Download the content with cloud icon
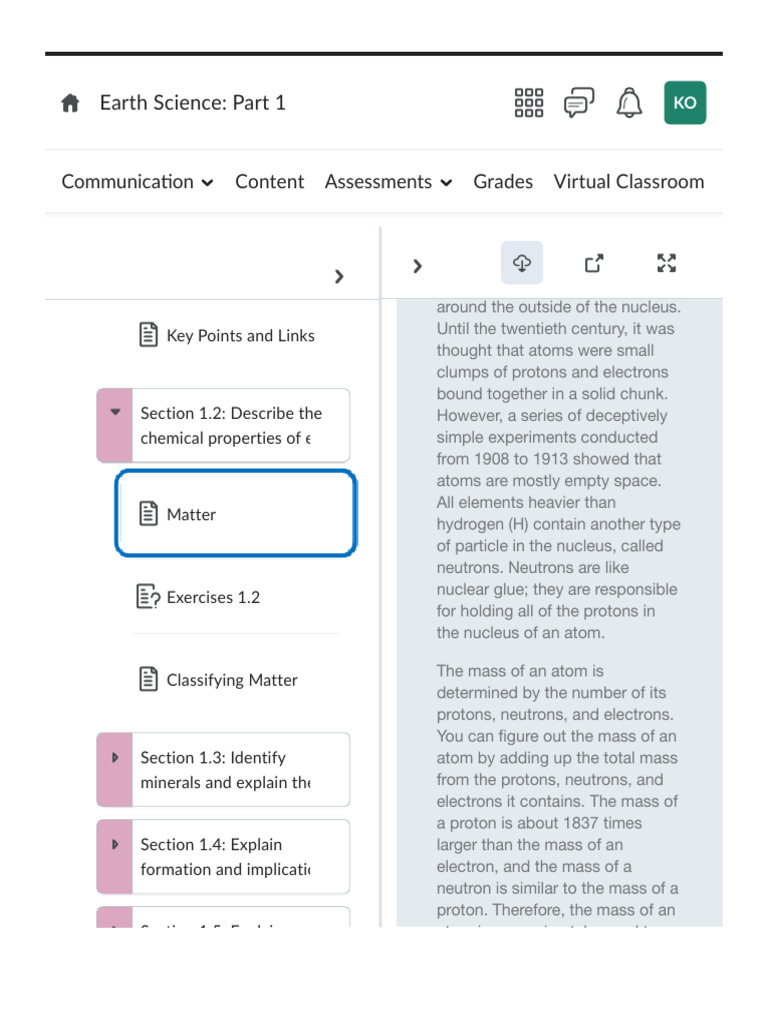The height and width of the screenshot is (1024, 768). pos(522,263)
